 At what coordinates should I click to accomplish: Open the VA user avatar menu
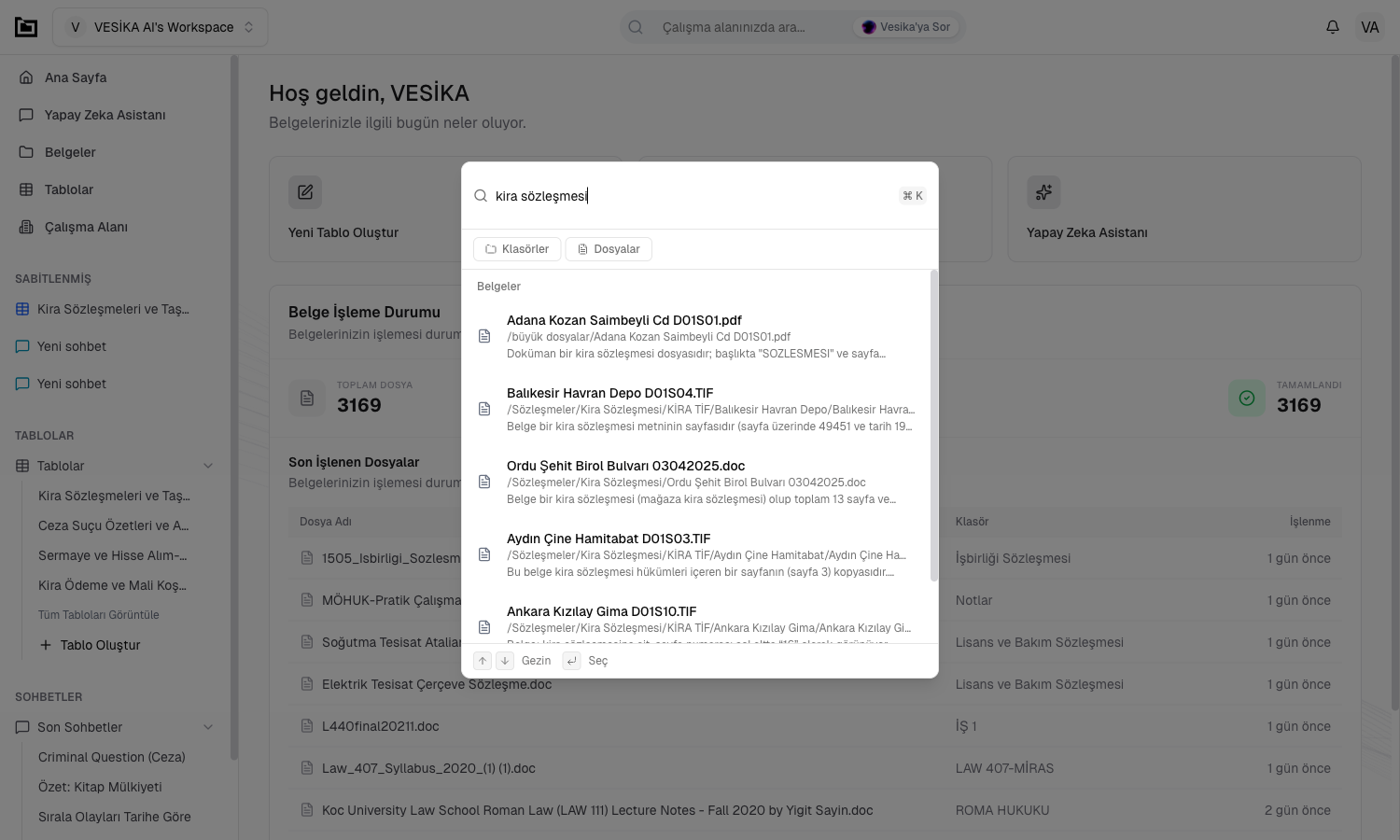point(1369,27)
